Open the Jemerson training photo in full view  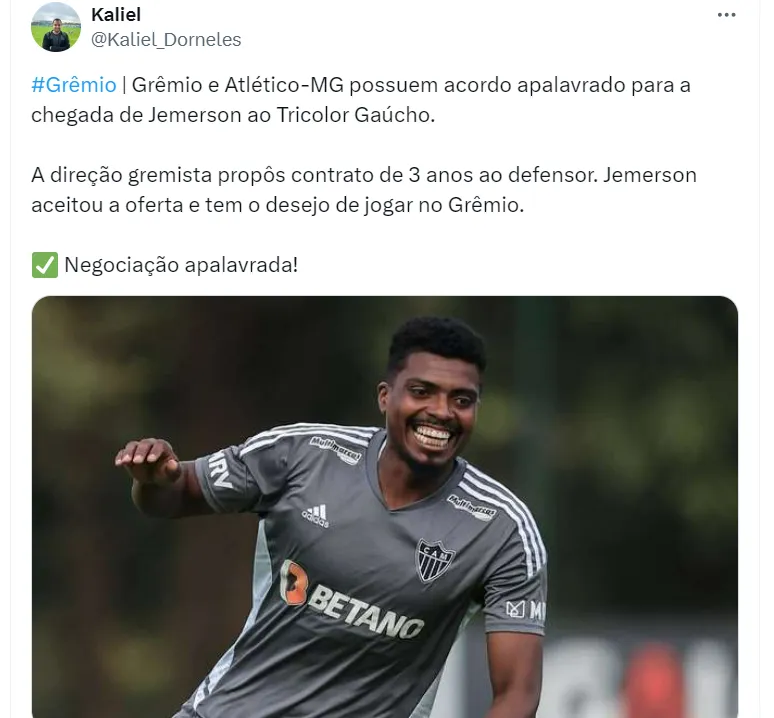(x=385, y=507)
